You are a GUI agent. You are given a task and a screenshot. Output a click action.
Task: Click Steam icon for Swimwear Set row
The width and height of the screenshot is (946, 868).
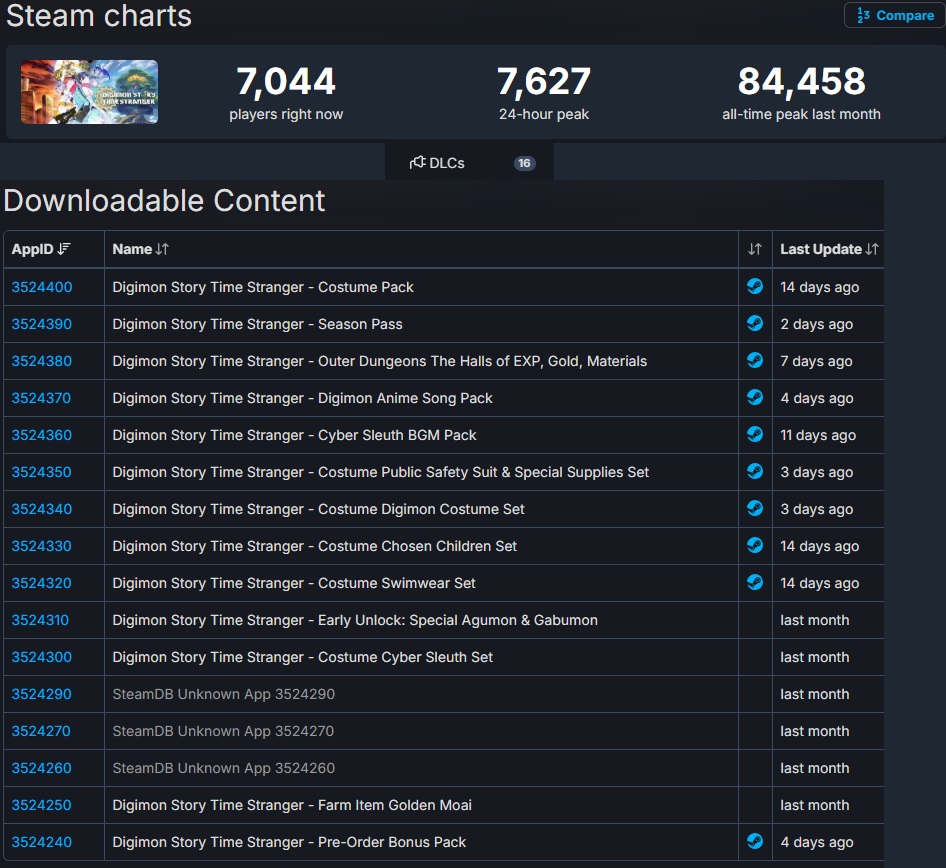(x=755, y=582)
